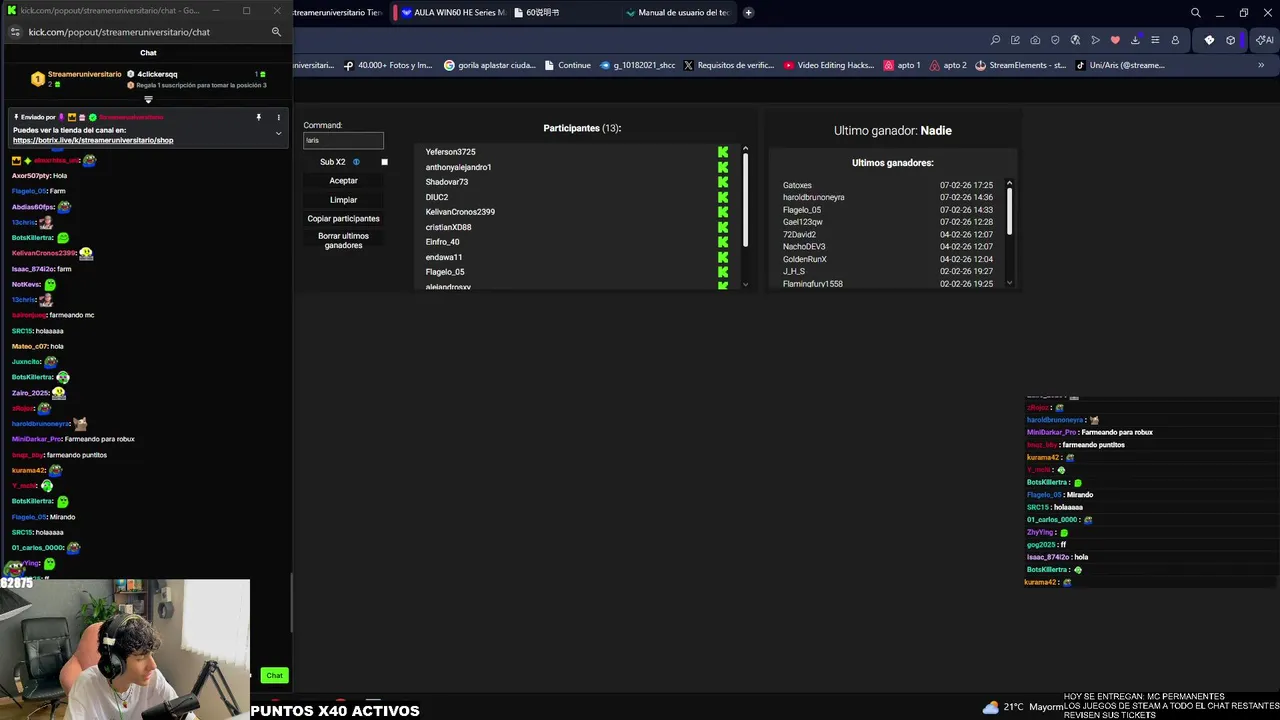1280x720 pixels.
Task: Select participant endawa11
Action: point(444,257)
